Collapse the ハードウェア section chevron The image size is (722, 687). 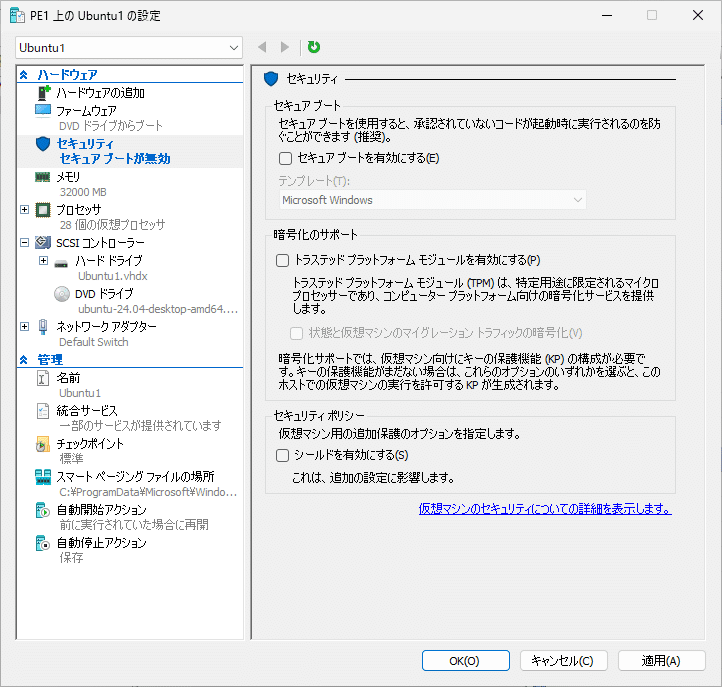click(x=23, y=75)
